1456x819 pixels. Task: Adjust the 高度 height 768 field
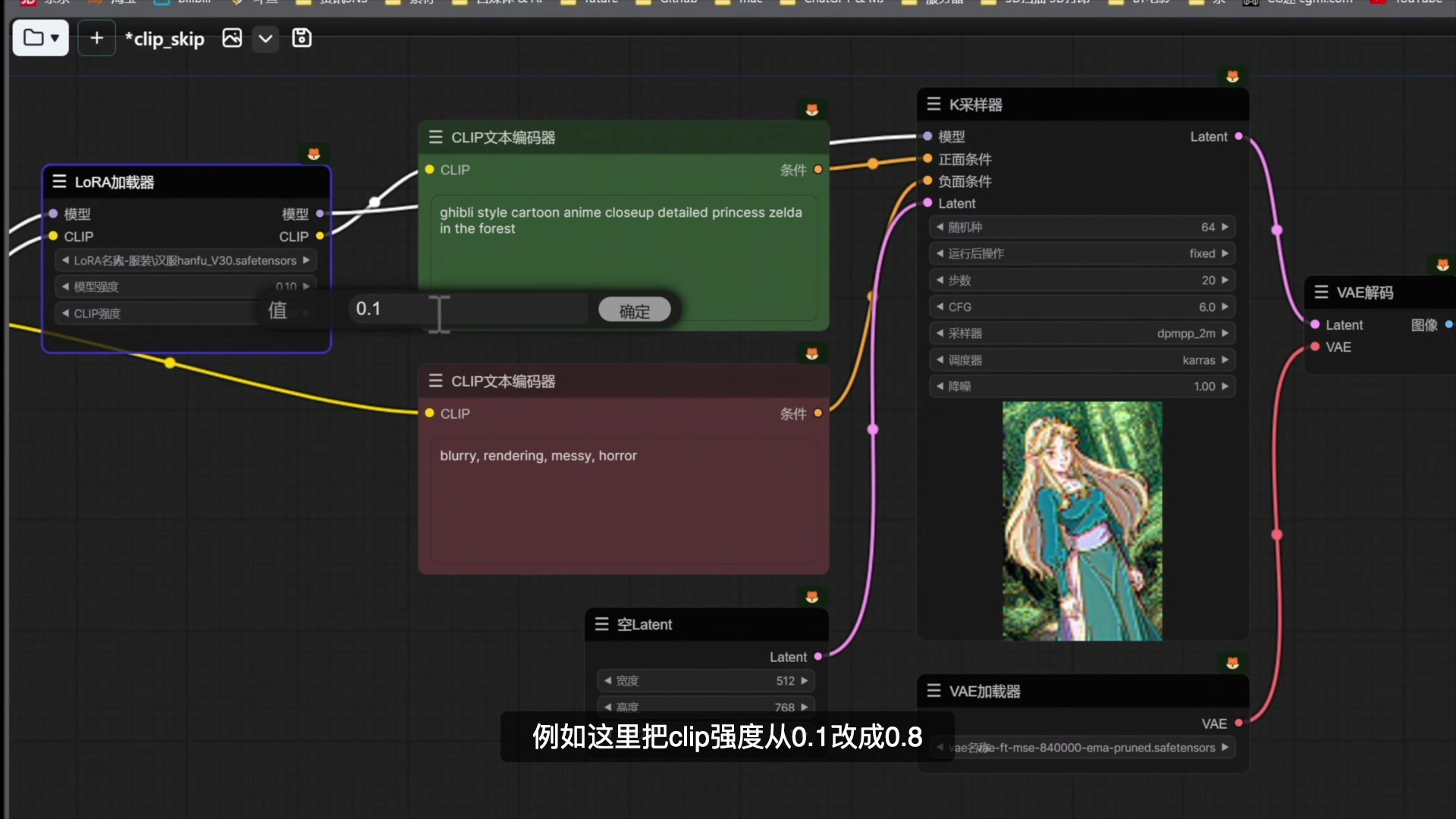tap(706, 707)
